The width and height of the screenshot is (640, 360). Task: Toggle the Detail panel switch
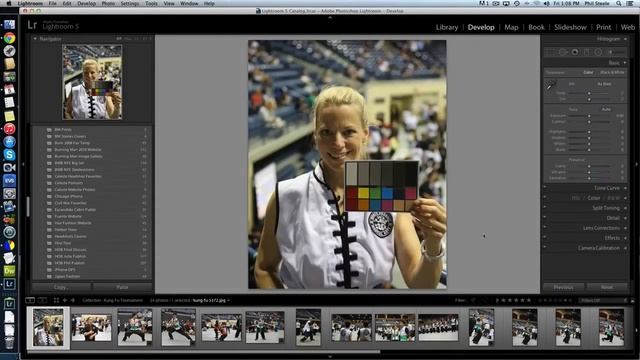point(545,218)
